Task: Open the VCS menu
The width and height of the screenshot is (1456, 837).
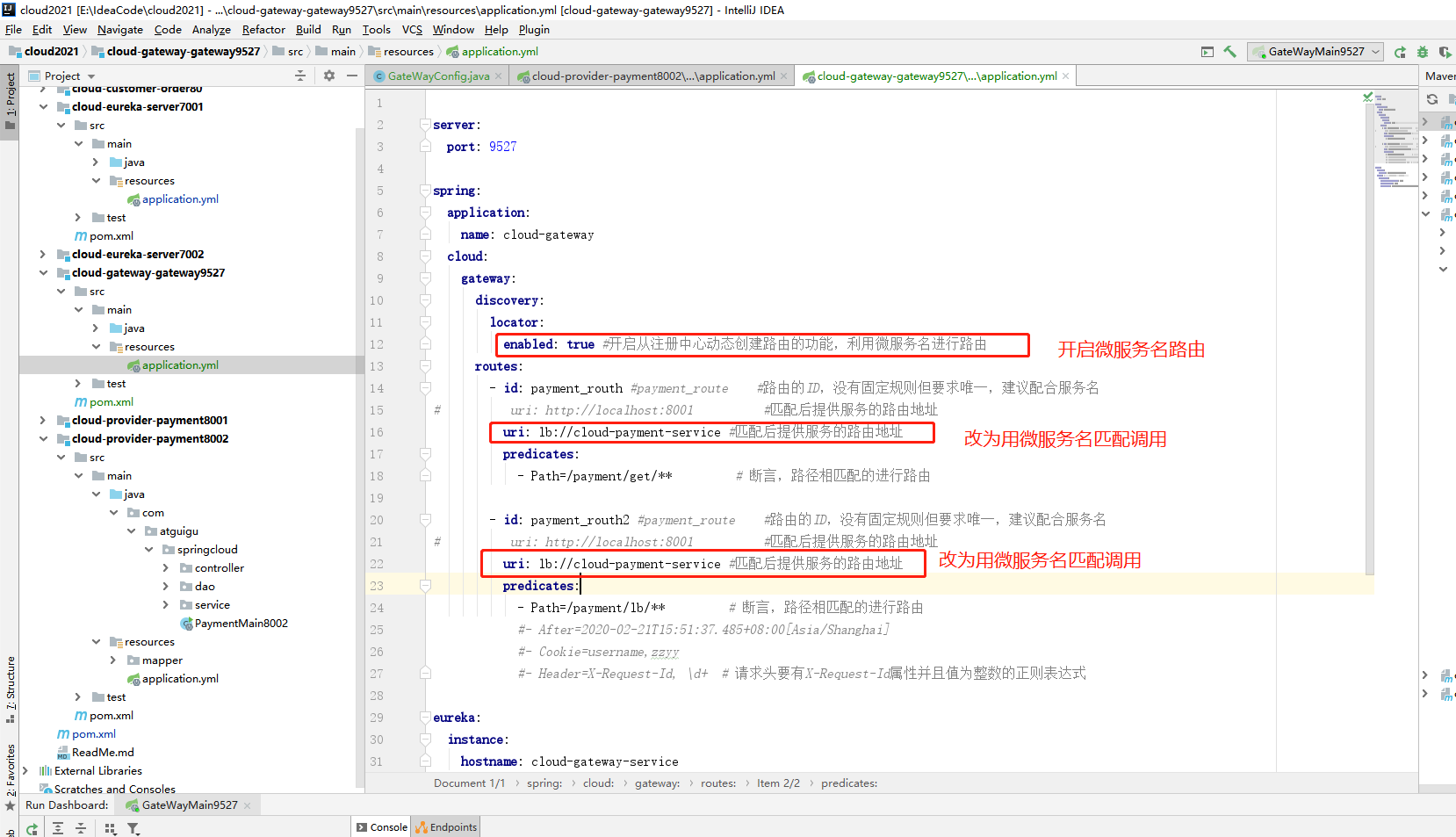Action: tap(412, 29)
